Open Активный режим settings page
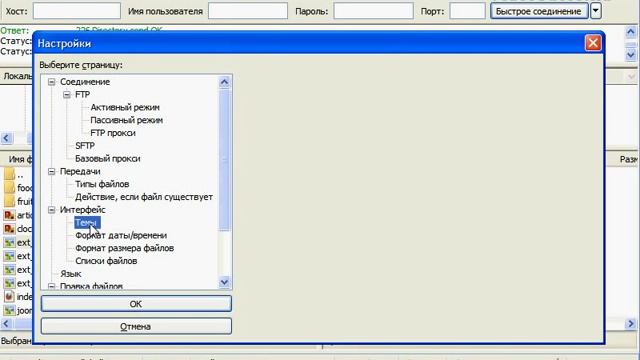This screenshot has width=640, height=360. point(125,107)
